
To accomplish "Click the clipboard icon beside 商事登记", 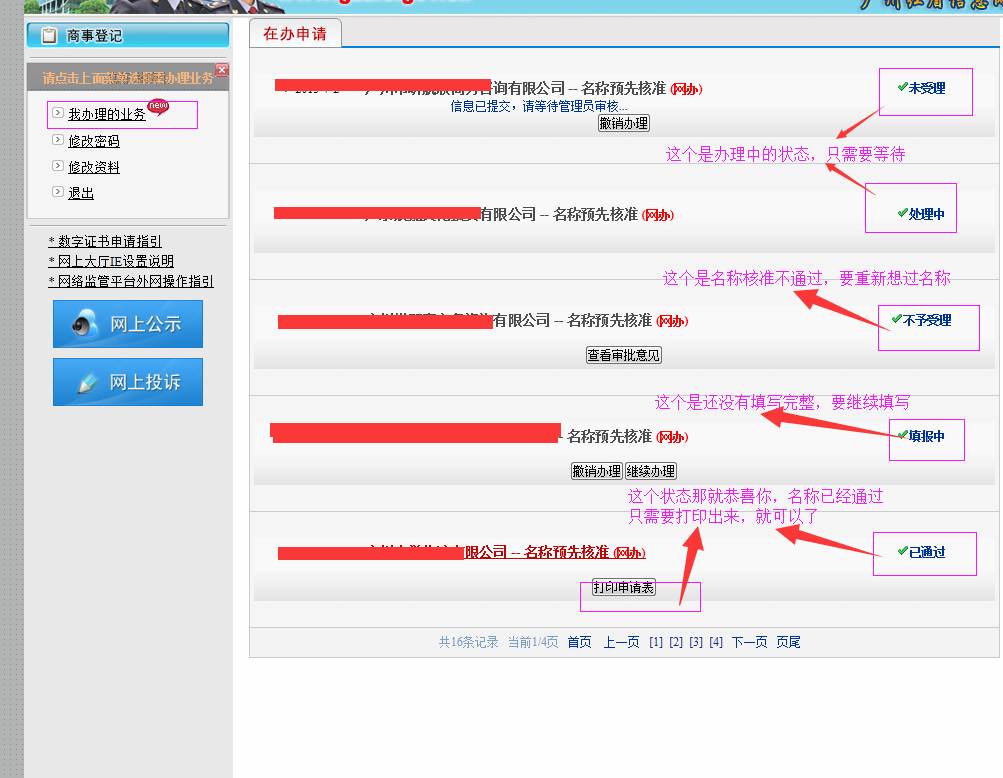I will [x=48, y=36].
